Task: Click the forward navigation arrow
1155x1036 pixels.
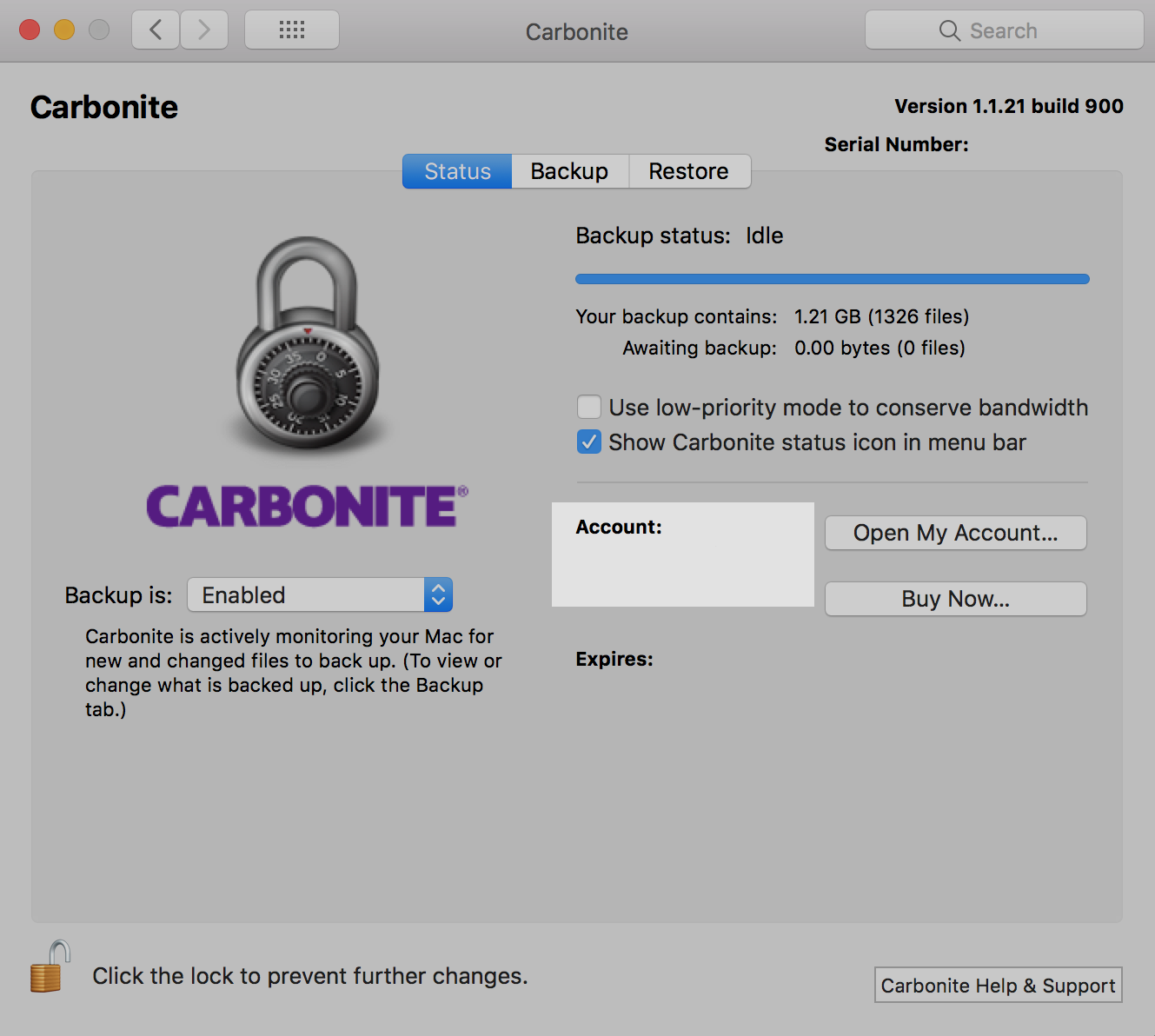Action: click(204, 29)
